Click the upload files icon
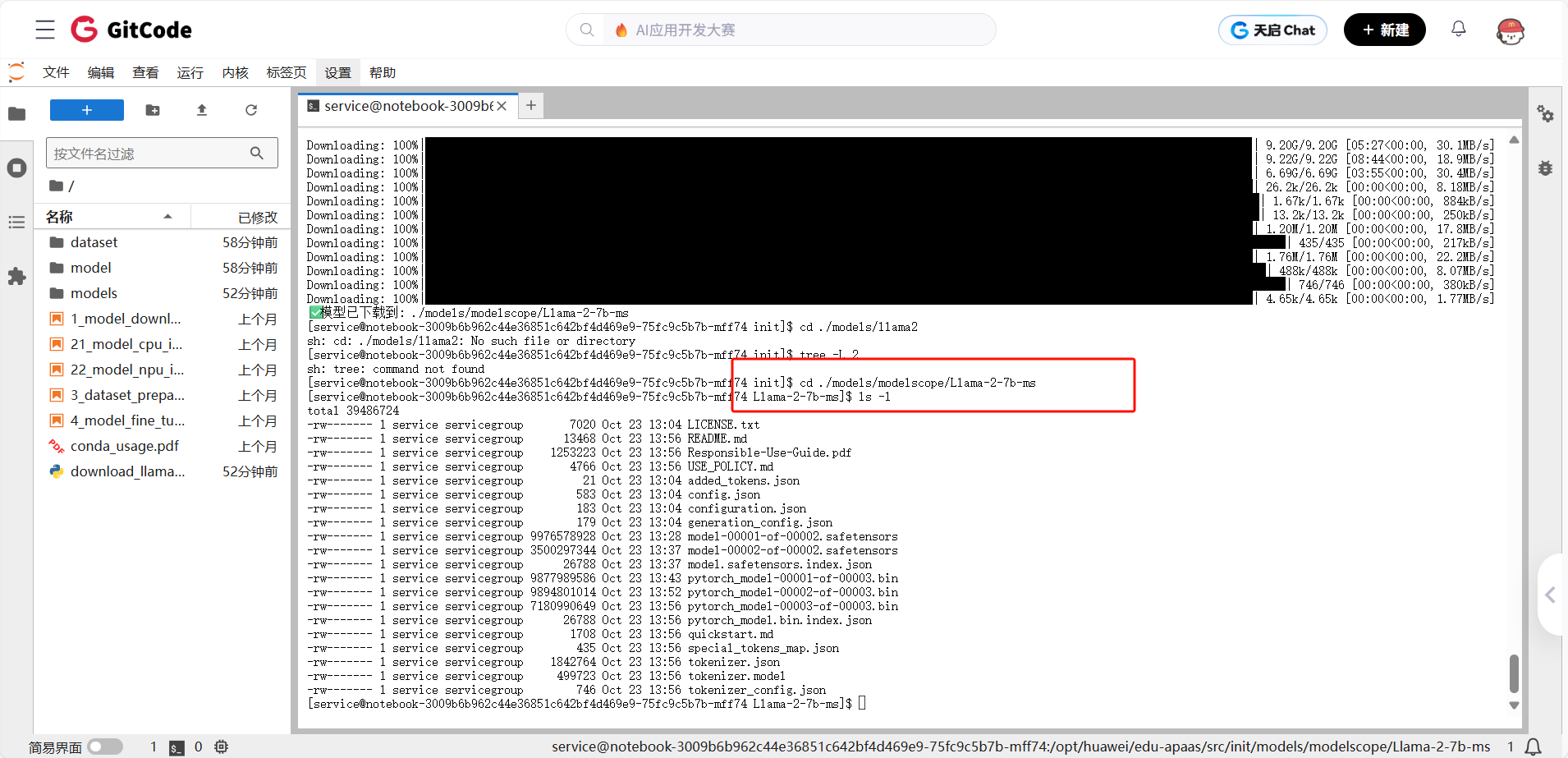 point(202,110)
